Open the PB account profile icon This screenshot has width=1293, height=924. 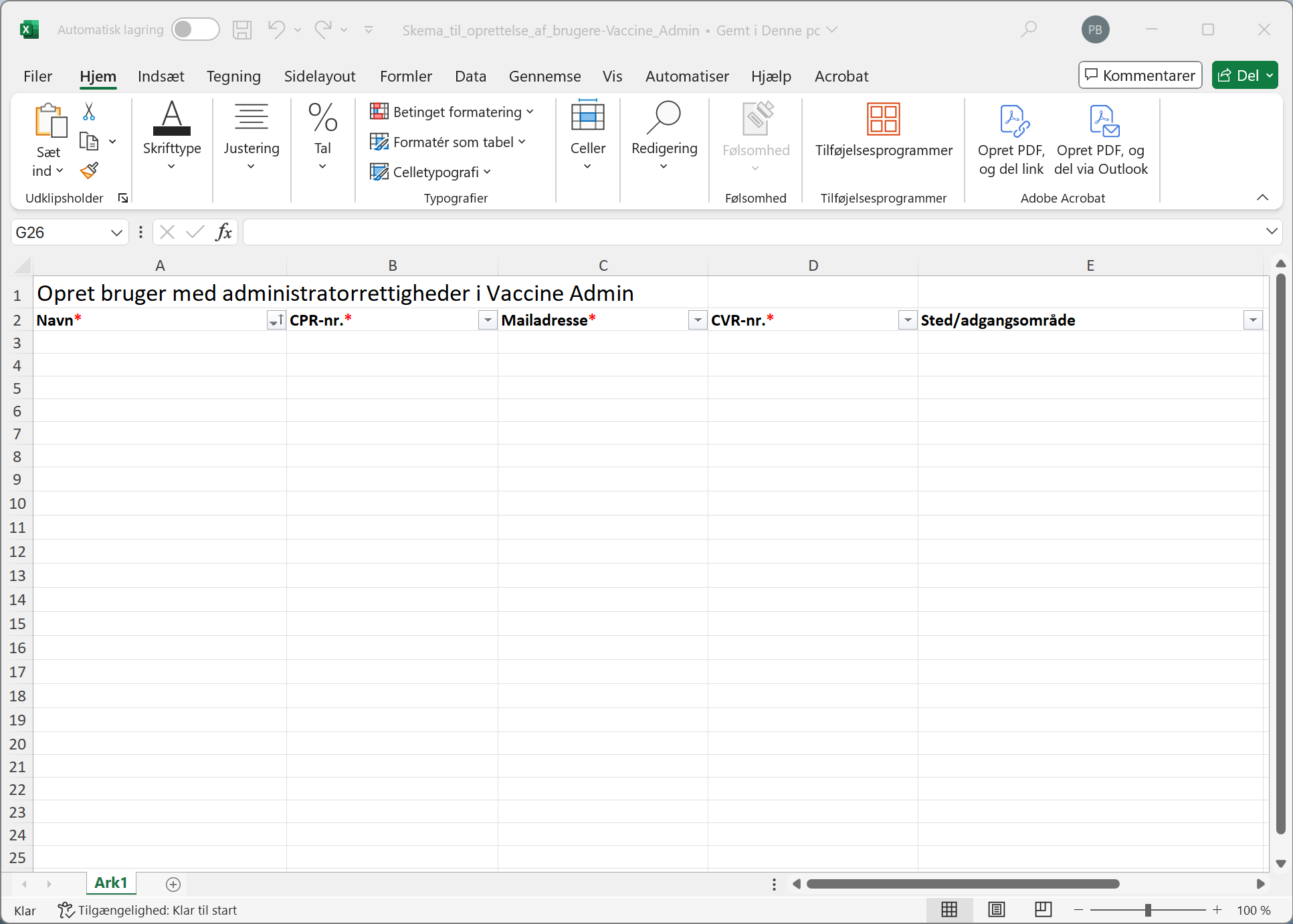coord(1095,30)
